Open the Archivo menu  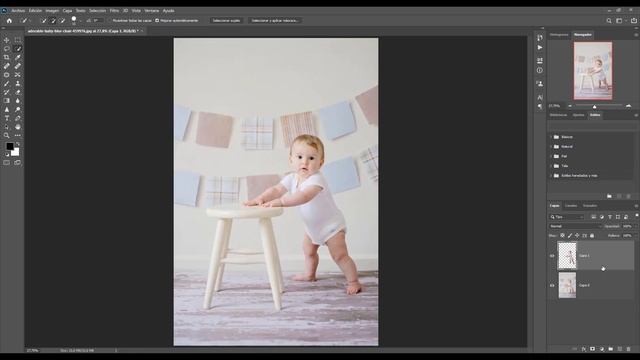pyautogui.click(x=18, y=11)
